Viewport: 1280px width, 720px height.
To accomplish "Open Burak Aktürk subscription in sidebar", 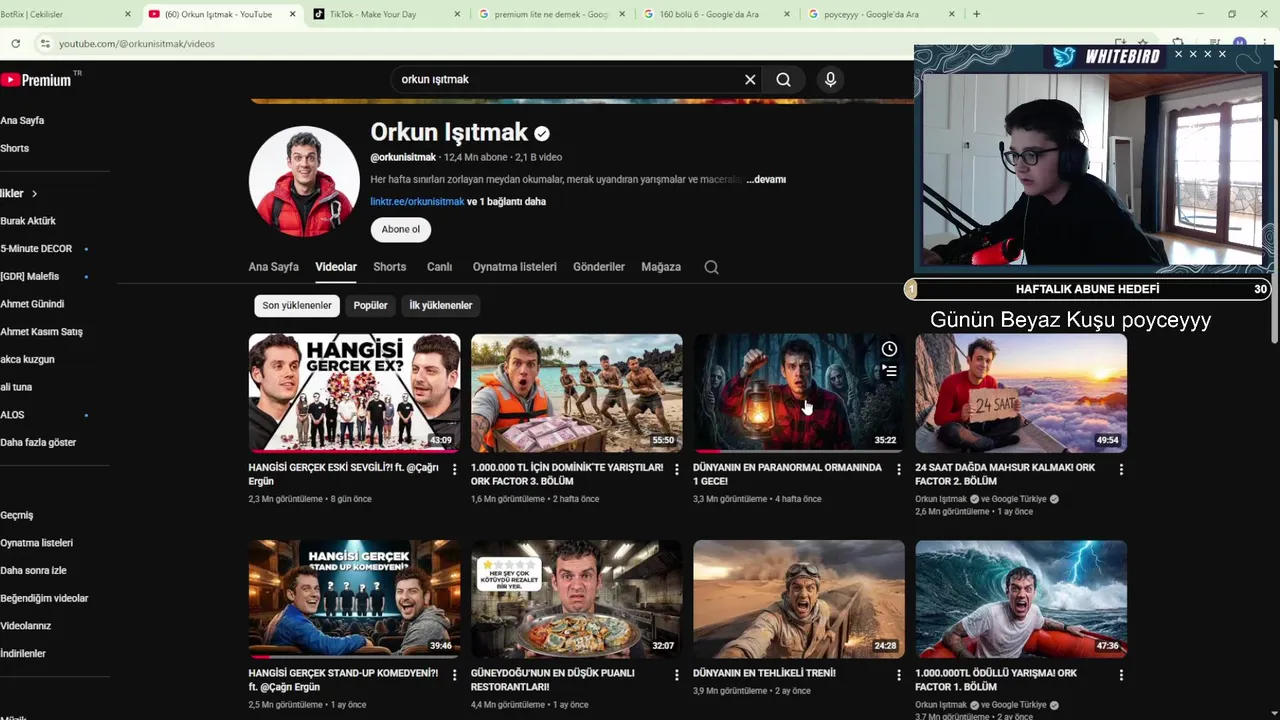I will tap(28, 221).
